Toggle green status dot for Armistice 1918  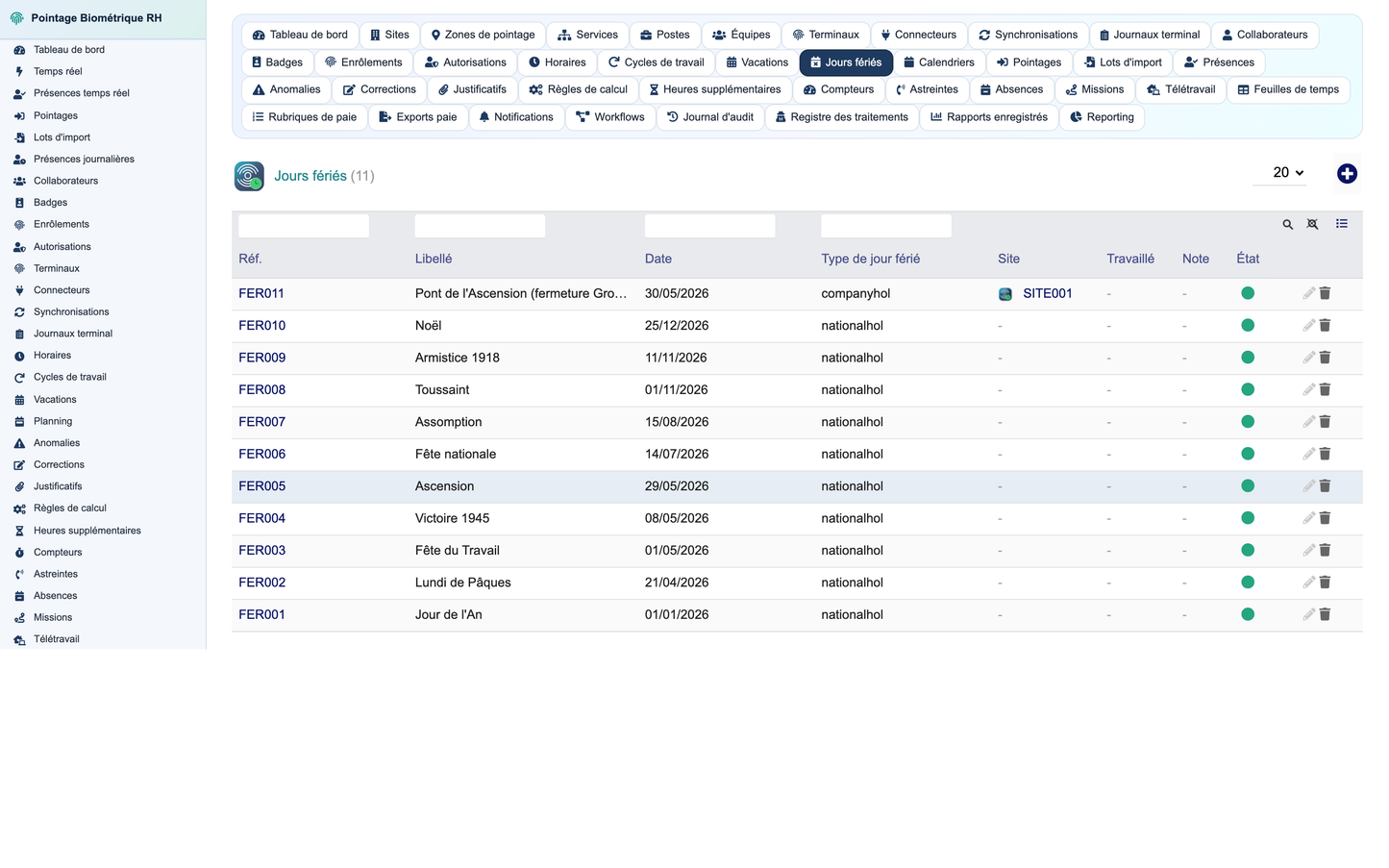[1248, 358]
